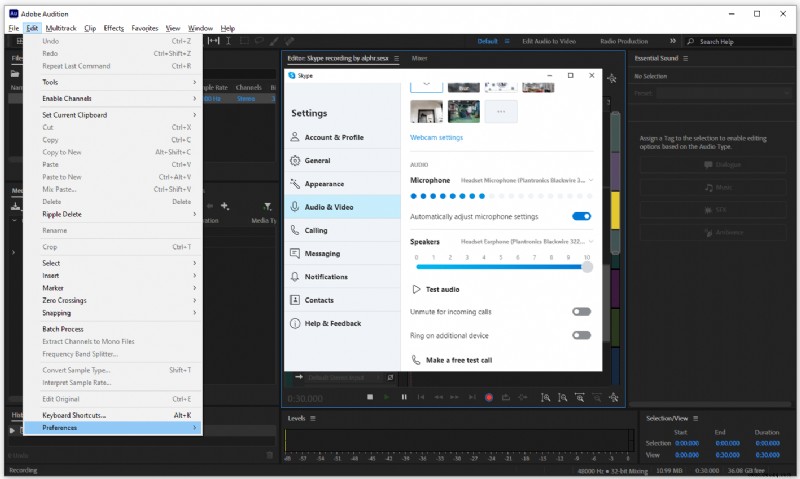The height and width of the screenshot is (479, 800).
Task: Zoom in amplitude in the editor
Action: tap(545, 397)
